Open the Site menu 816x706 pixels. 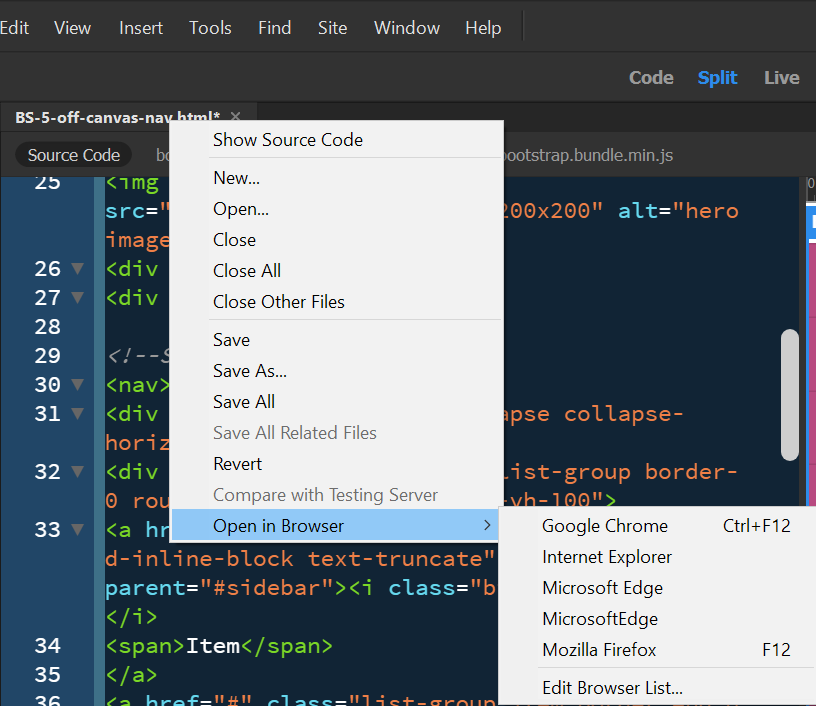coord(332,27)
